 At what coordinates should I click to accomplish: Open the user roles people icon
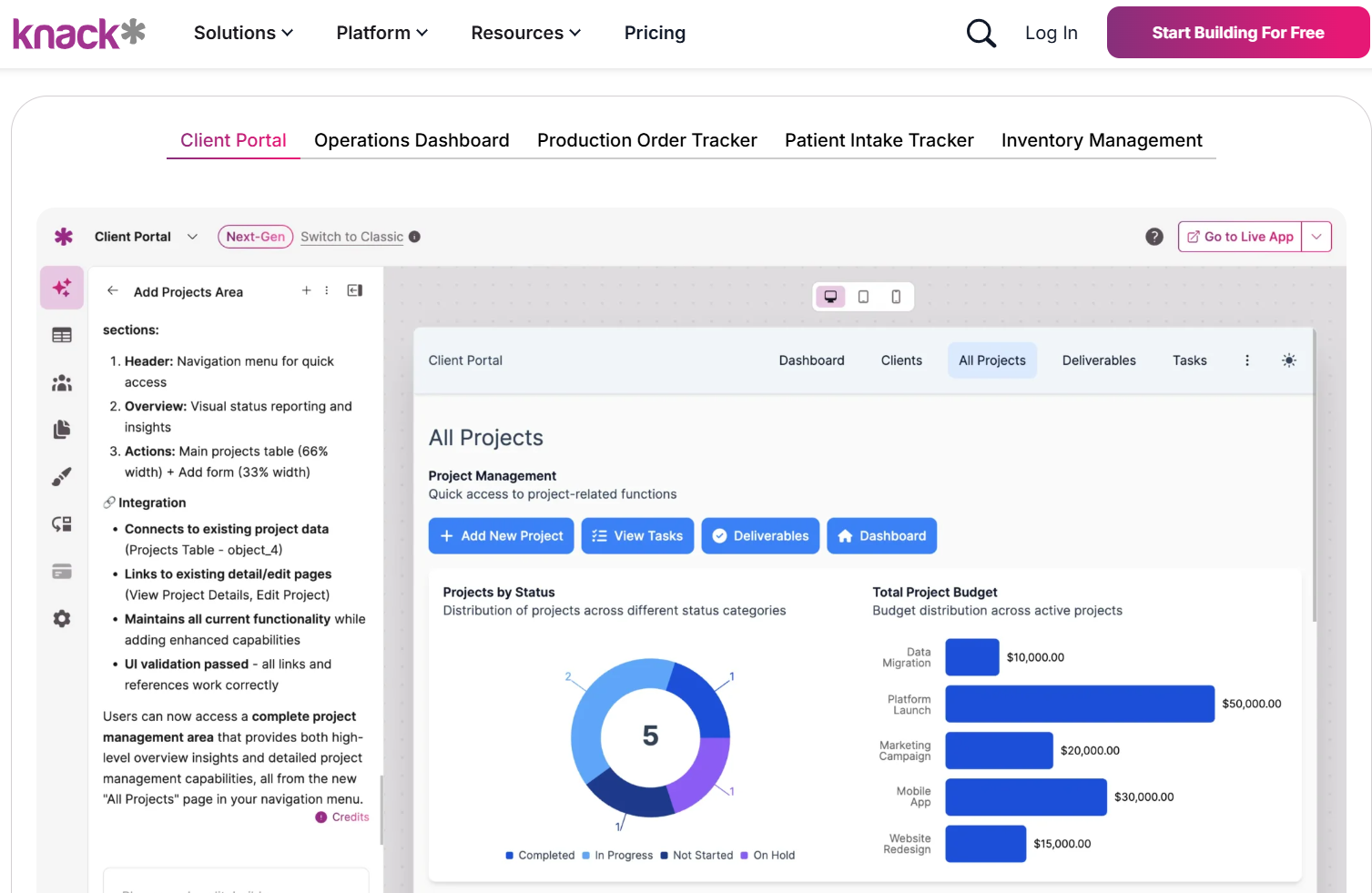click(x=62, y=382)
